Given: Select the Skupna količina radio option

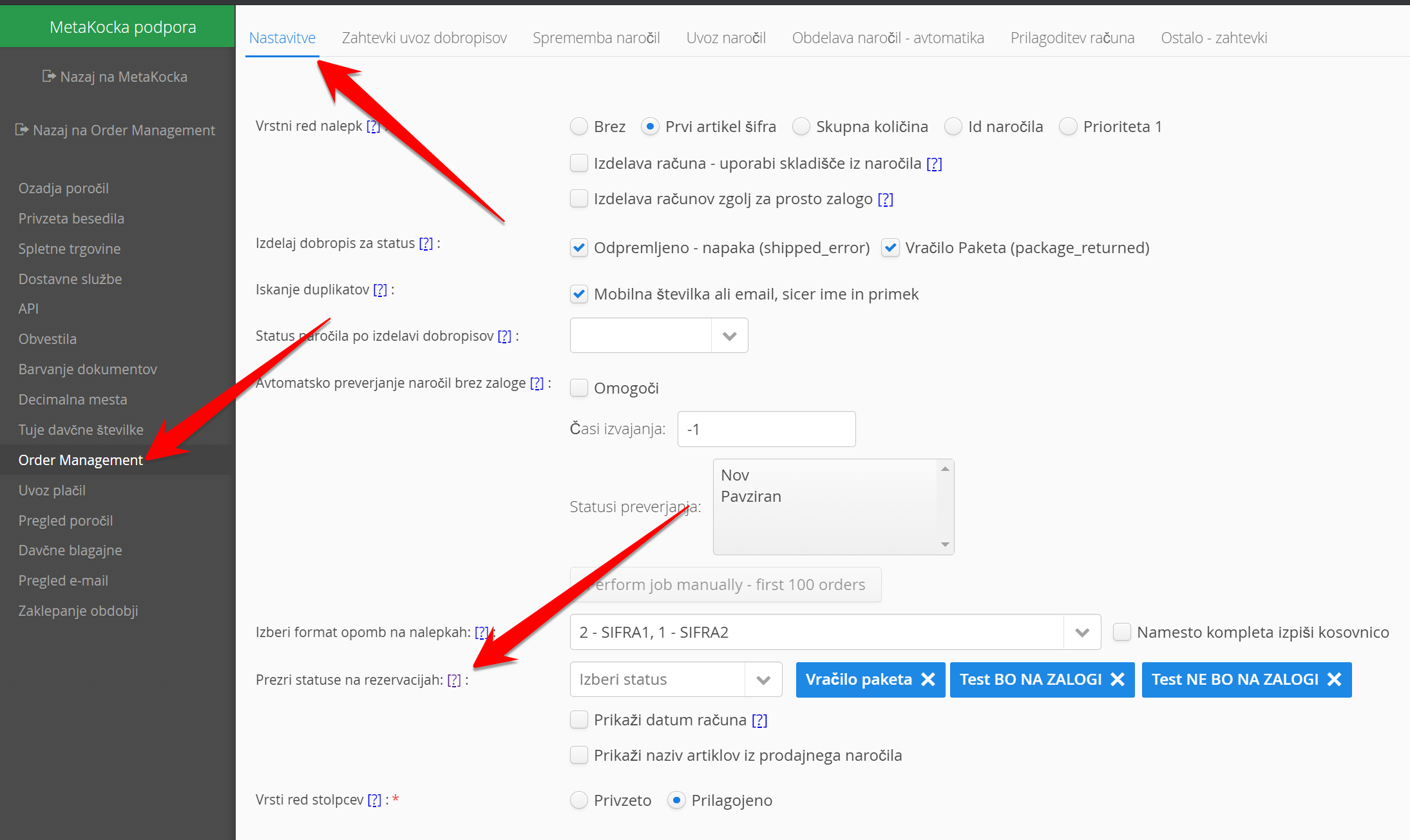Looking at the screenshot, I should click(801, 127).
